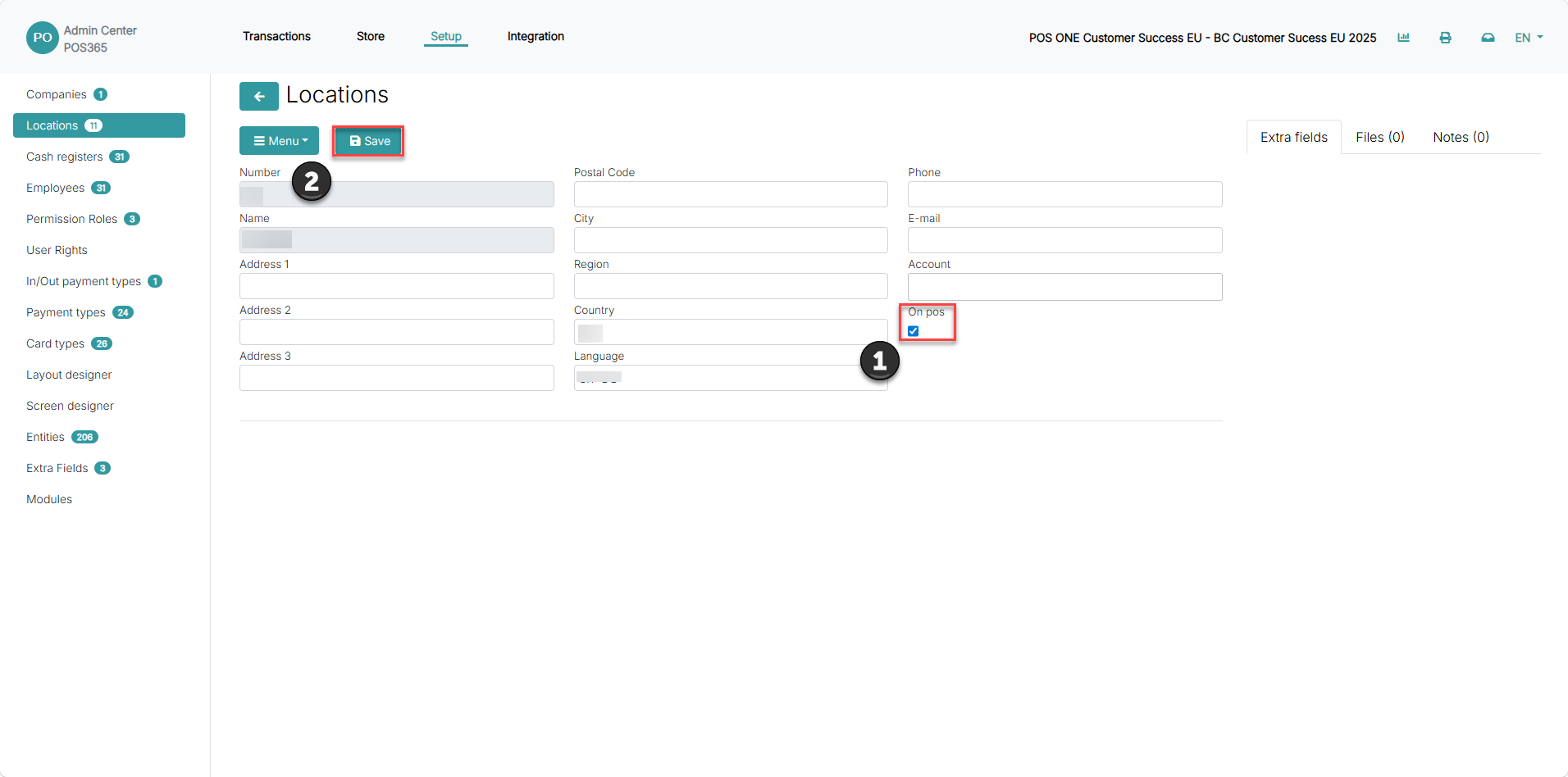Switch to the Extra fields tab

pyautogui.click(x=1294, y=137)
